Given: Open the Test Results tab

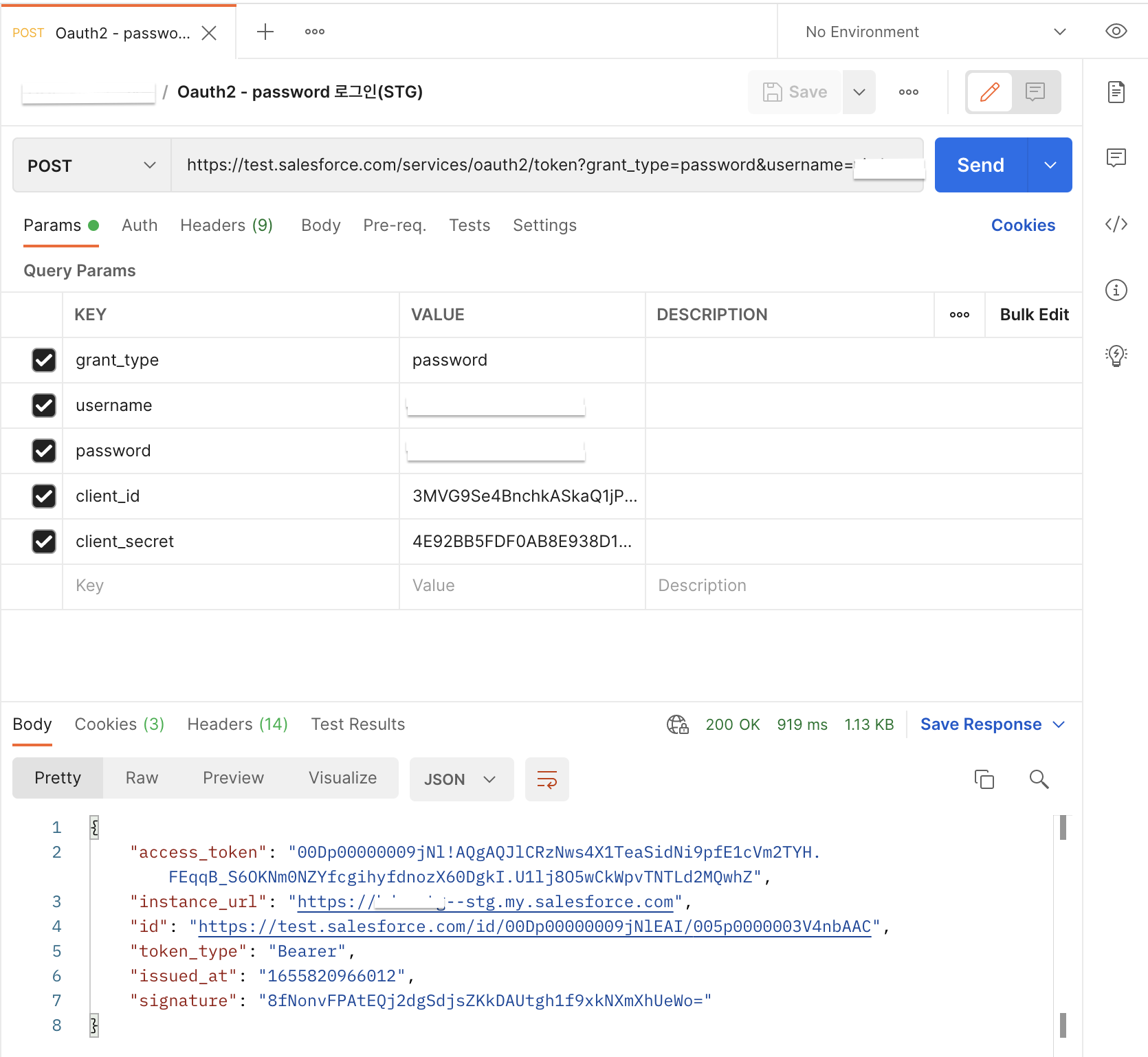Looking at the screenshot, I should 358,724.
